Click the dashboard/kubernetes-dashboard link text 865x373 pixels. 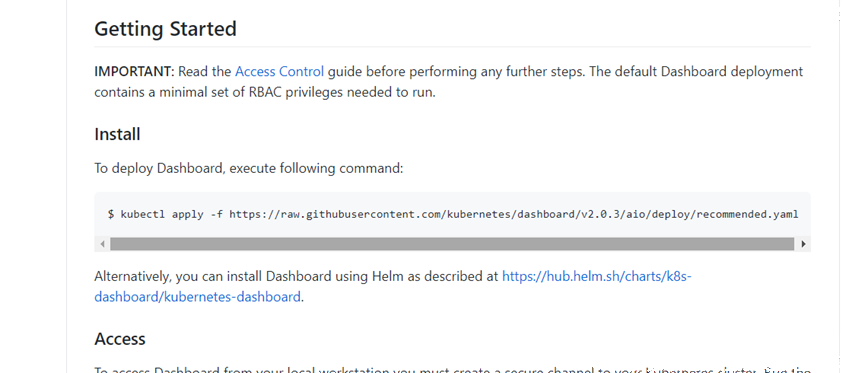pos(197,297)
